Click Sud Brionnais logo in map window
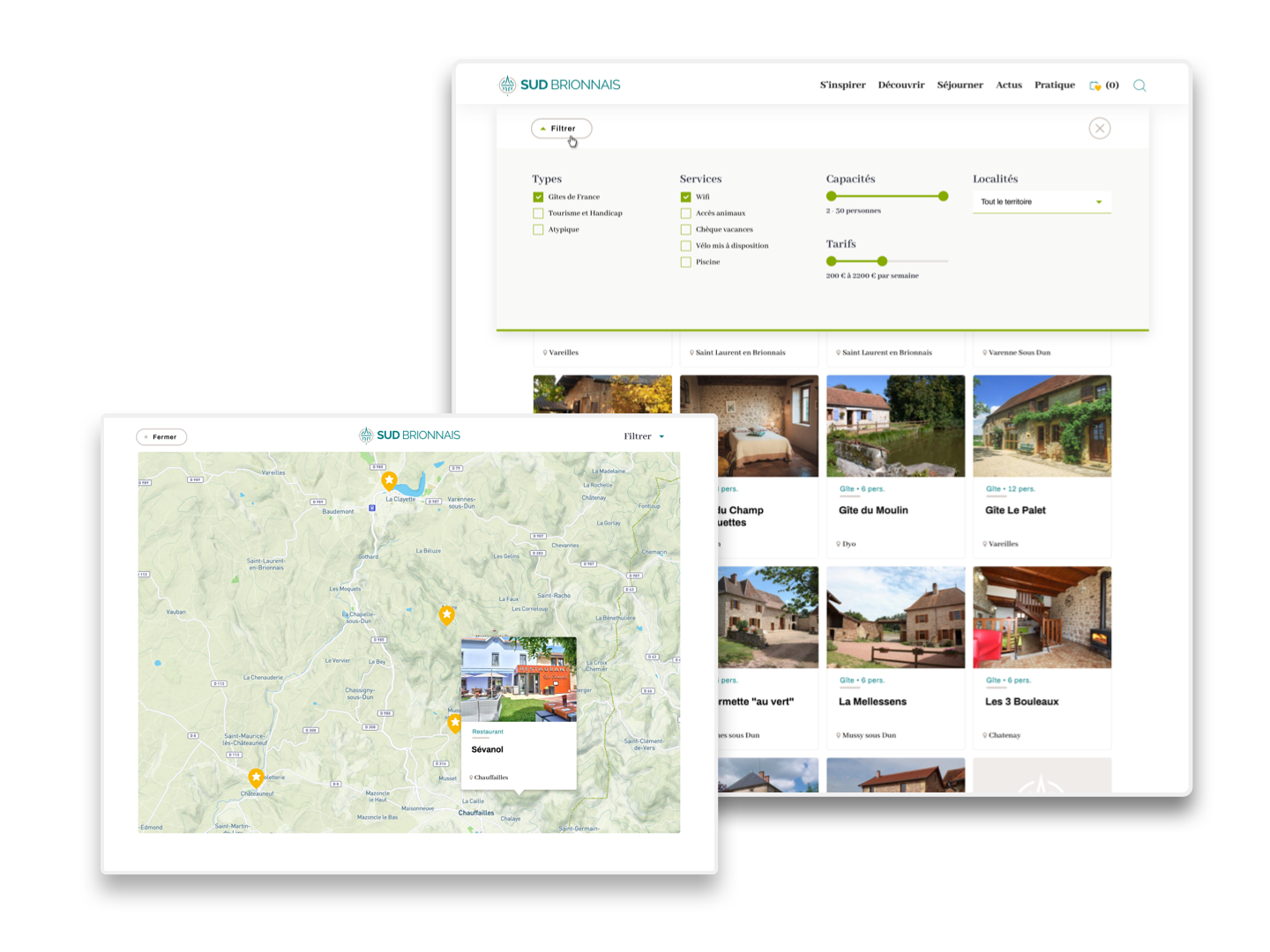Image resolution: width=1270 pixels, height=952 pixels. click(x=409, y=435)
